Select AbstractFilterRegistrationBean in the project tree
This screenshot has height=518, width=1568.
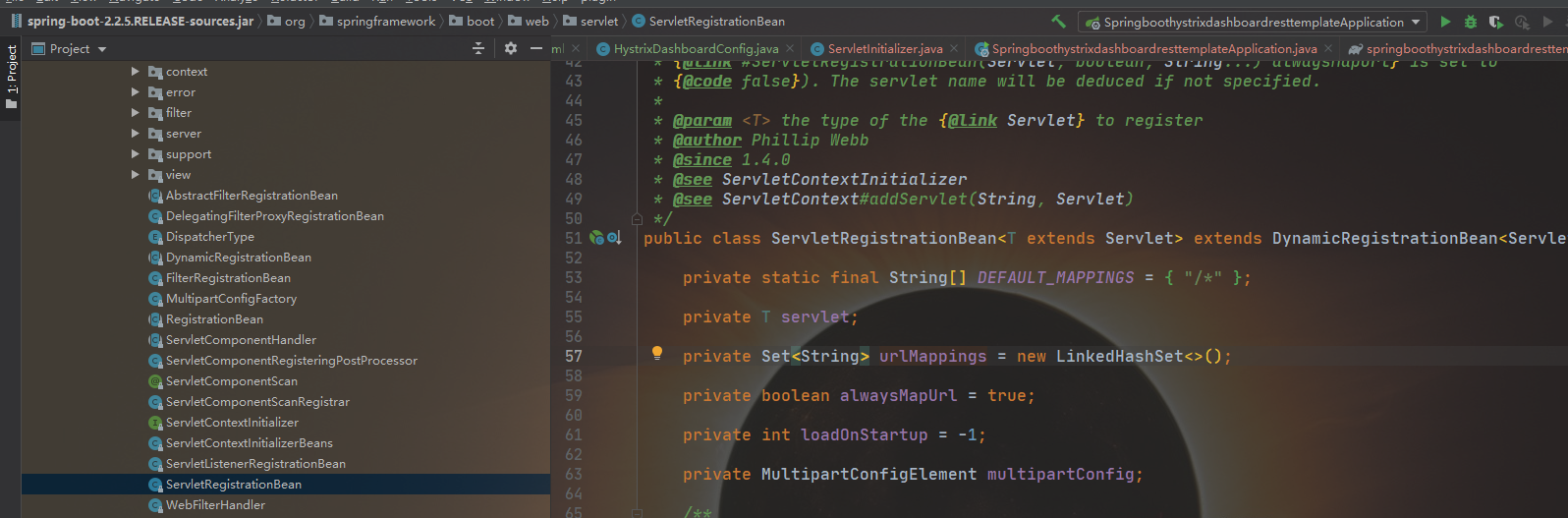(x=252, y=196)
